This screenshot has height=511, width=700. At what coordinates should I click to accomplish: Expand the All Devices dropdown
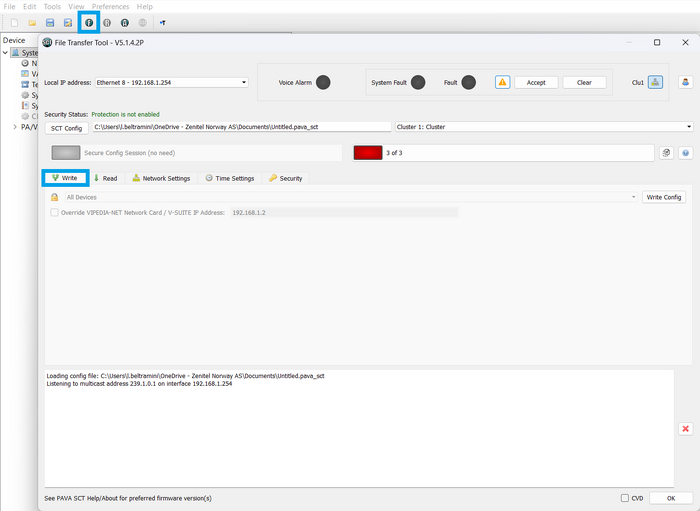click(351, 197)
